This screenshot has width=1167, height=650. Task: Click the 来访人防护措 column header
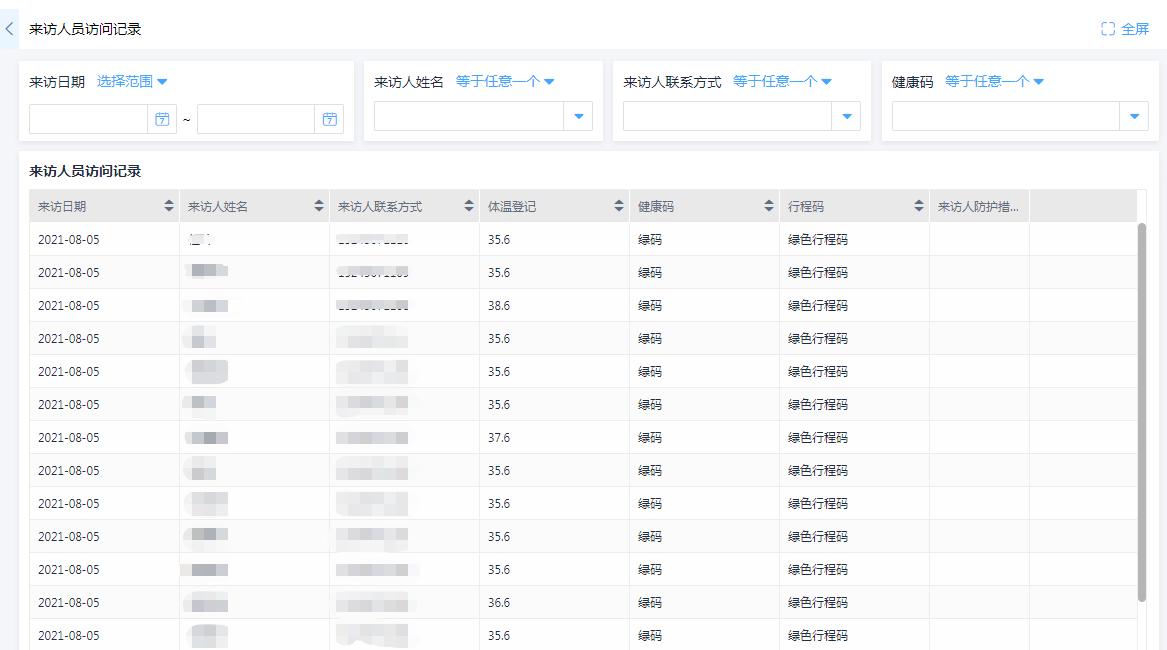[980, 204]
